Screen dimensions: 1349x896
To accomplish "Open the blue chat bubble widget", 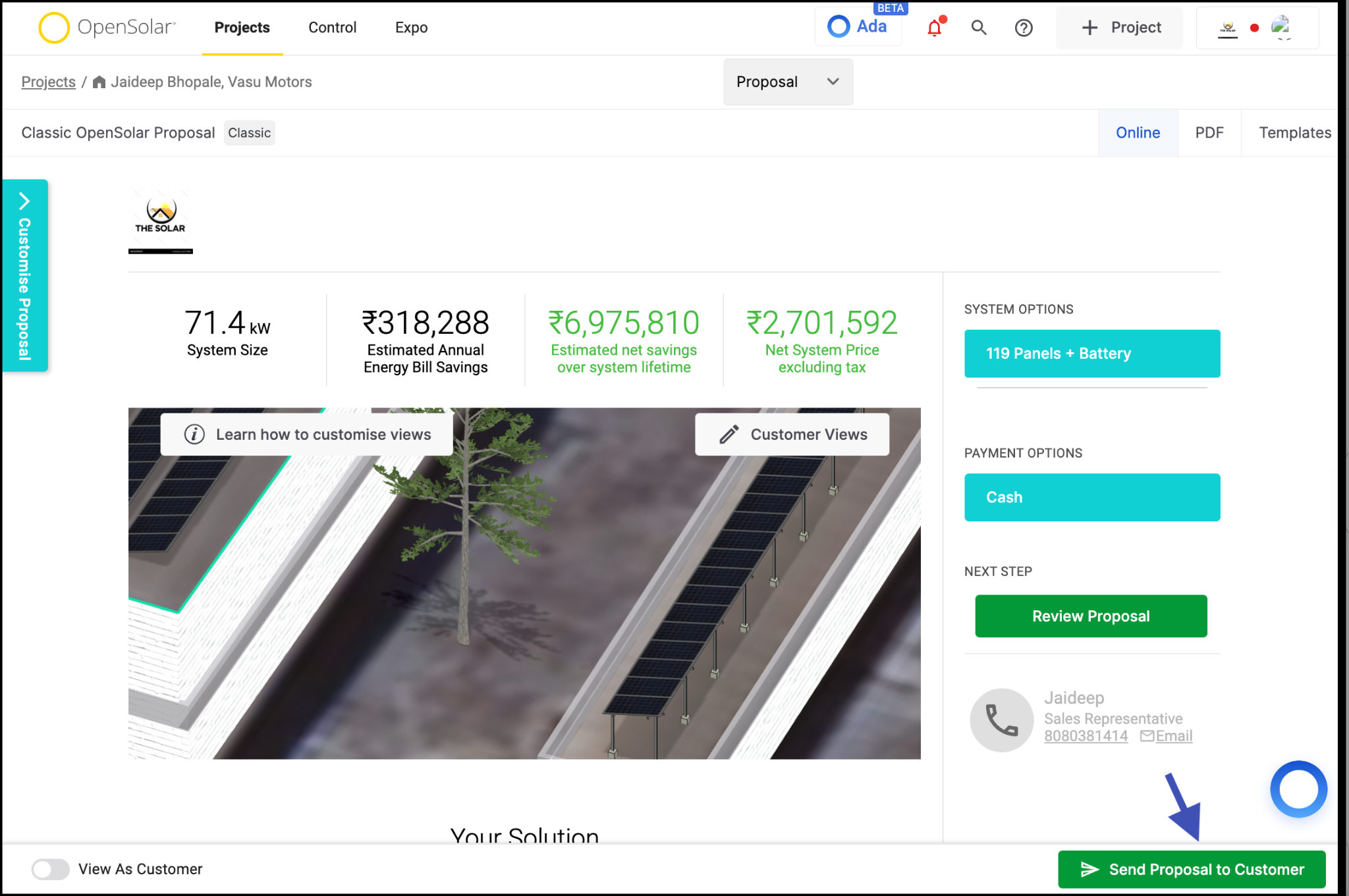I will coord(1298,789).
